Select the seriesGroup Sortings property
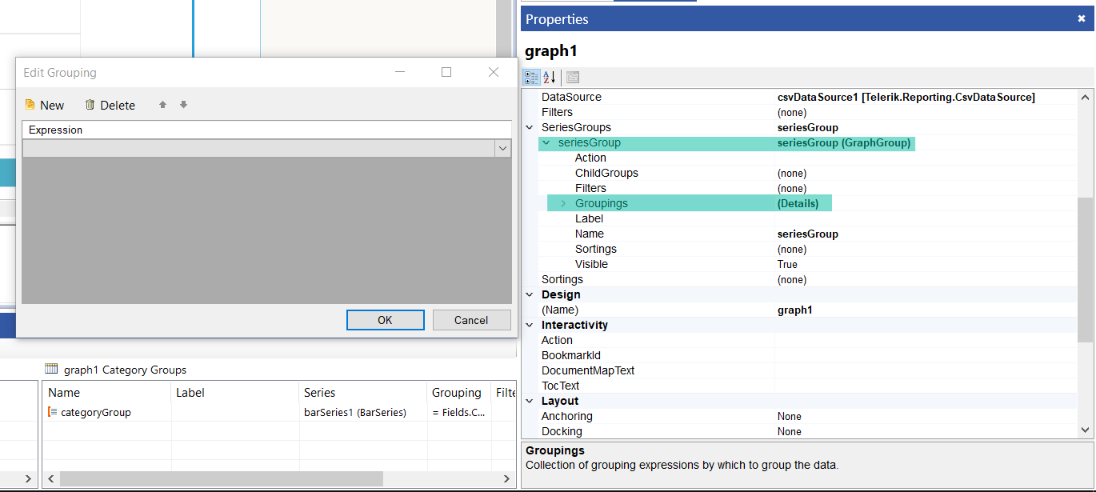Viewport: 1096px width, 492px height. pyautogui.click(x=596, y=249)
